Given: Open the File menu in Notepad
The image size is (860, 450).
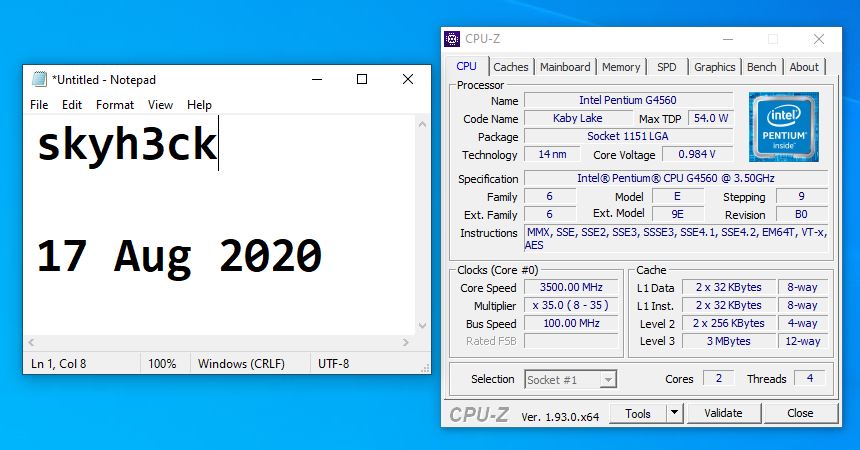Looking at the screenshot, I should tap(39, 105).
